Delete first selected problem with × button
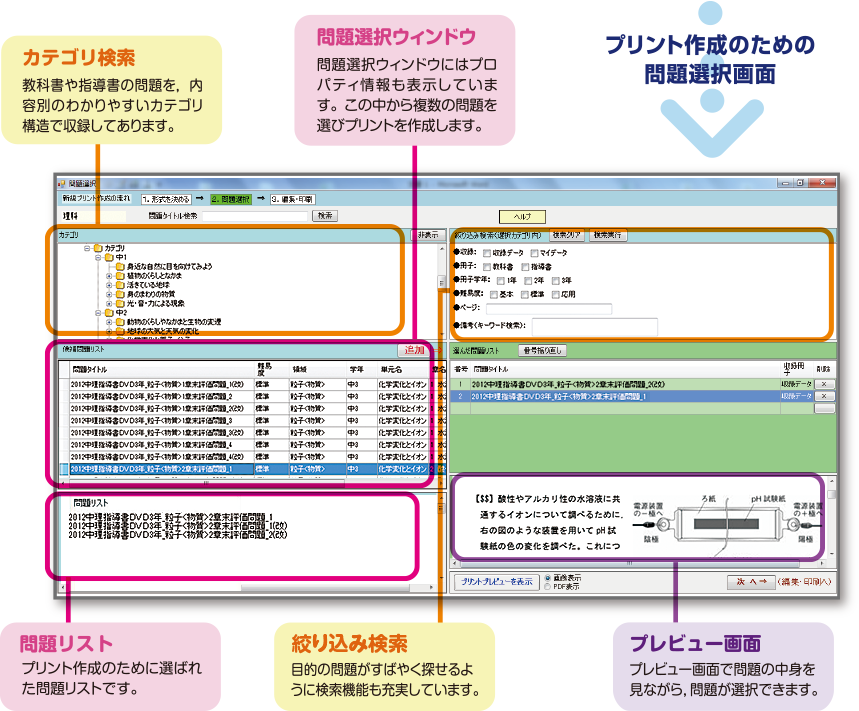Screen dimensions: 859x711 coord(824,384)
